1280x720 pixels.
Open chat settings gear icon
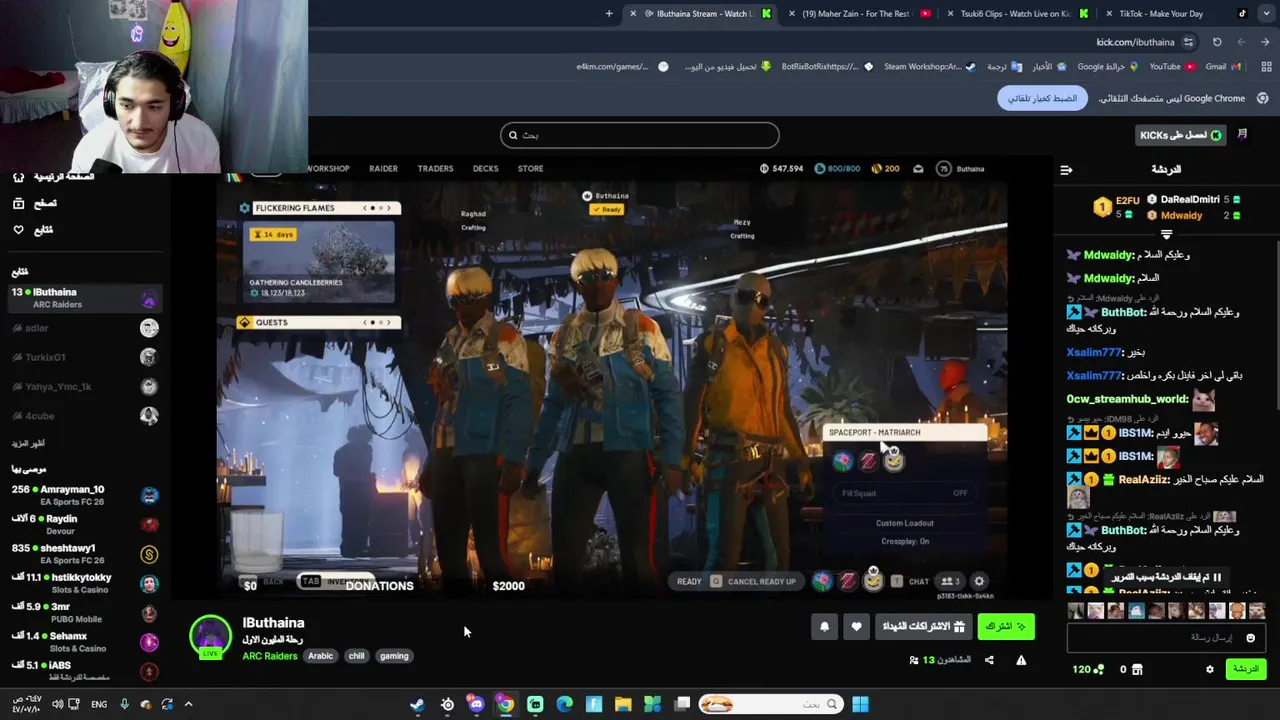1209,669
